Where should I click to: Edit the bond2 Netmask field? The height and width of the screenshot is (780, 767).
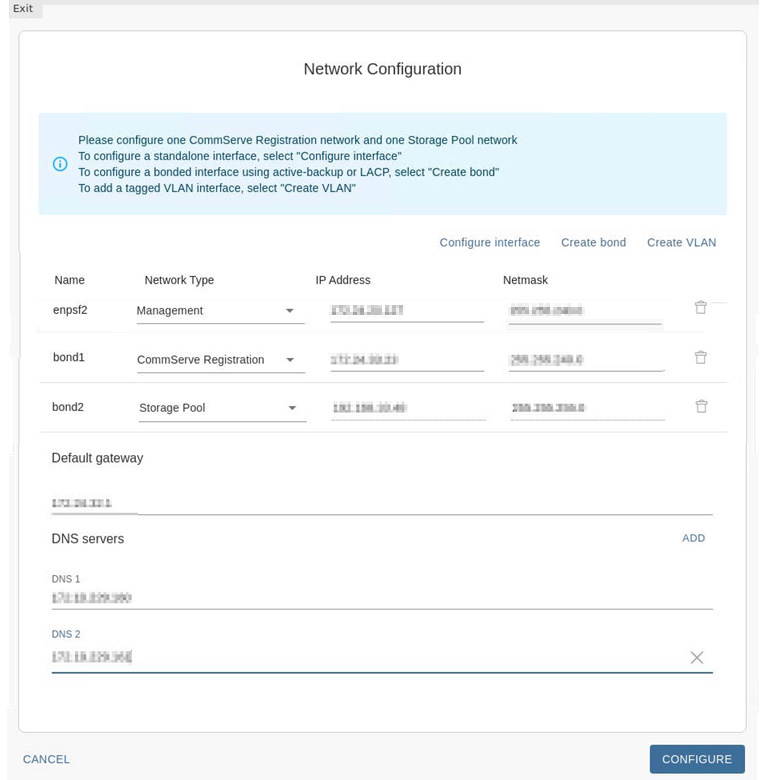[x=586, y=408]
